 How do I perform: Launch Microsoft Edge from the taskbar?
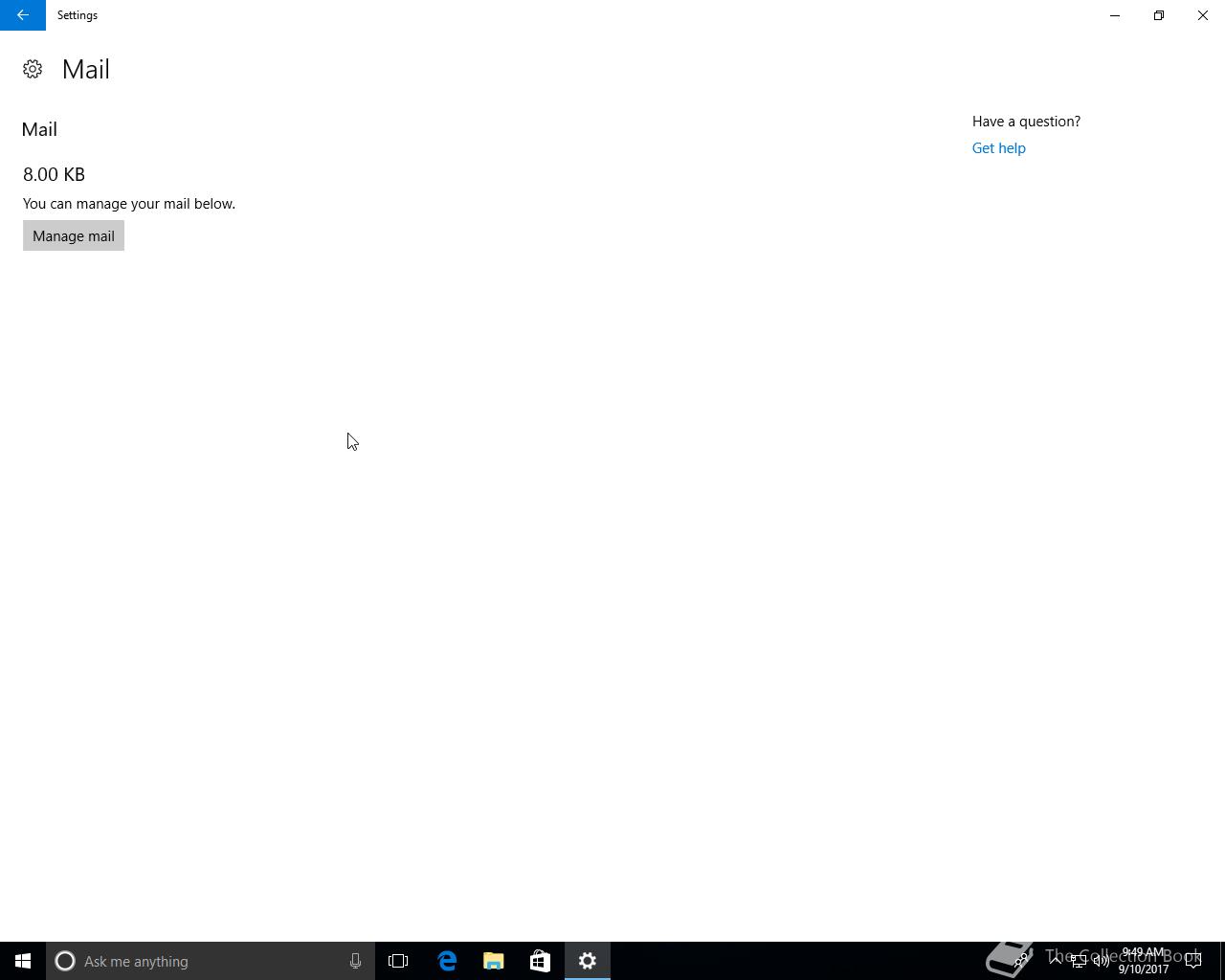447,961
